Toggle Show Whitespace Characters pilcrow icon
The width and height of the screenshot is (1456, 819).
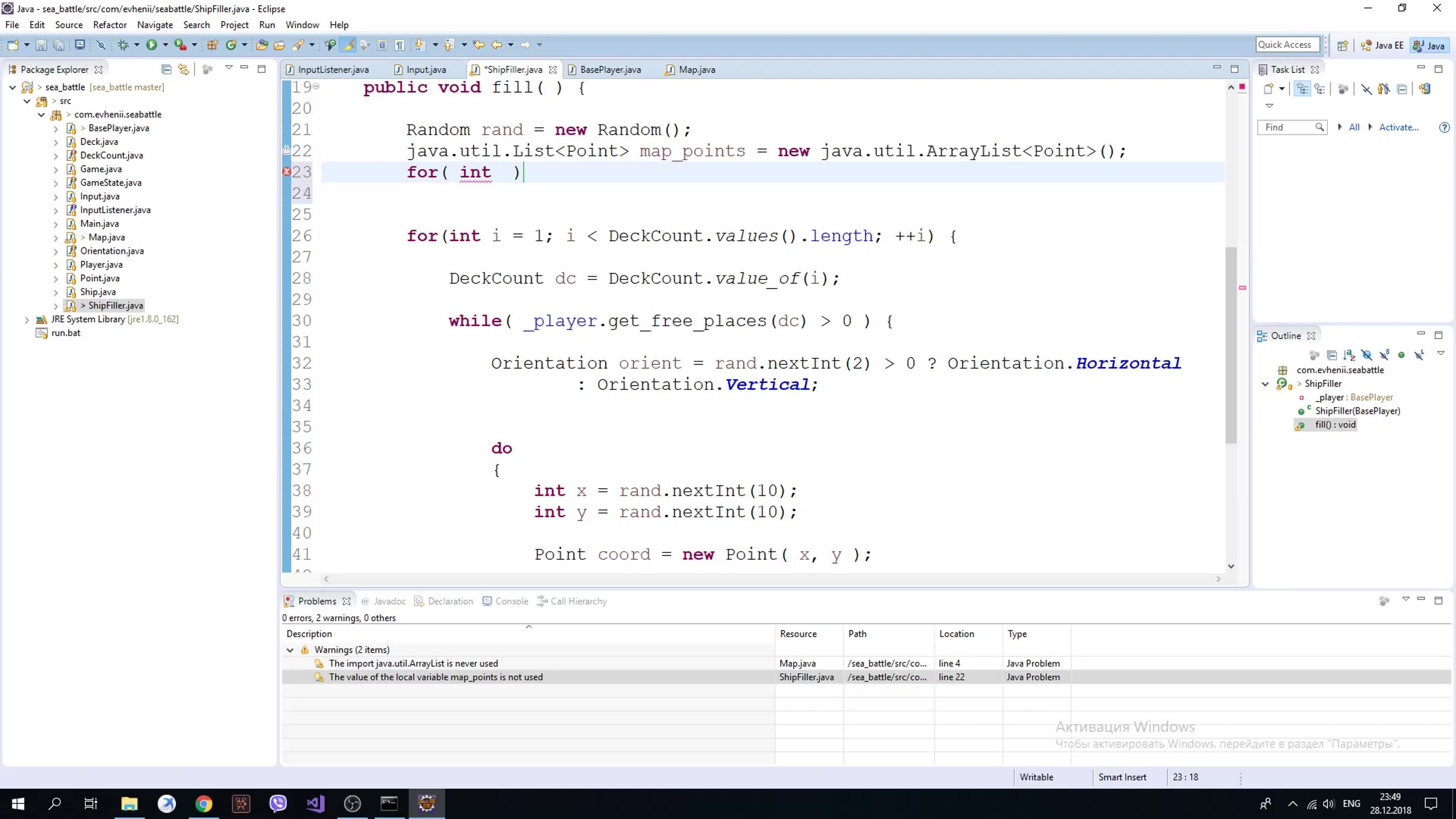click(x=400, y=45)
